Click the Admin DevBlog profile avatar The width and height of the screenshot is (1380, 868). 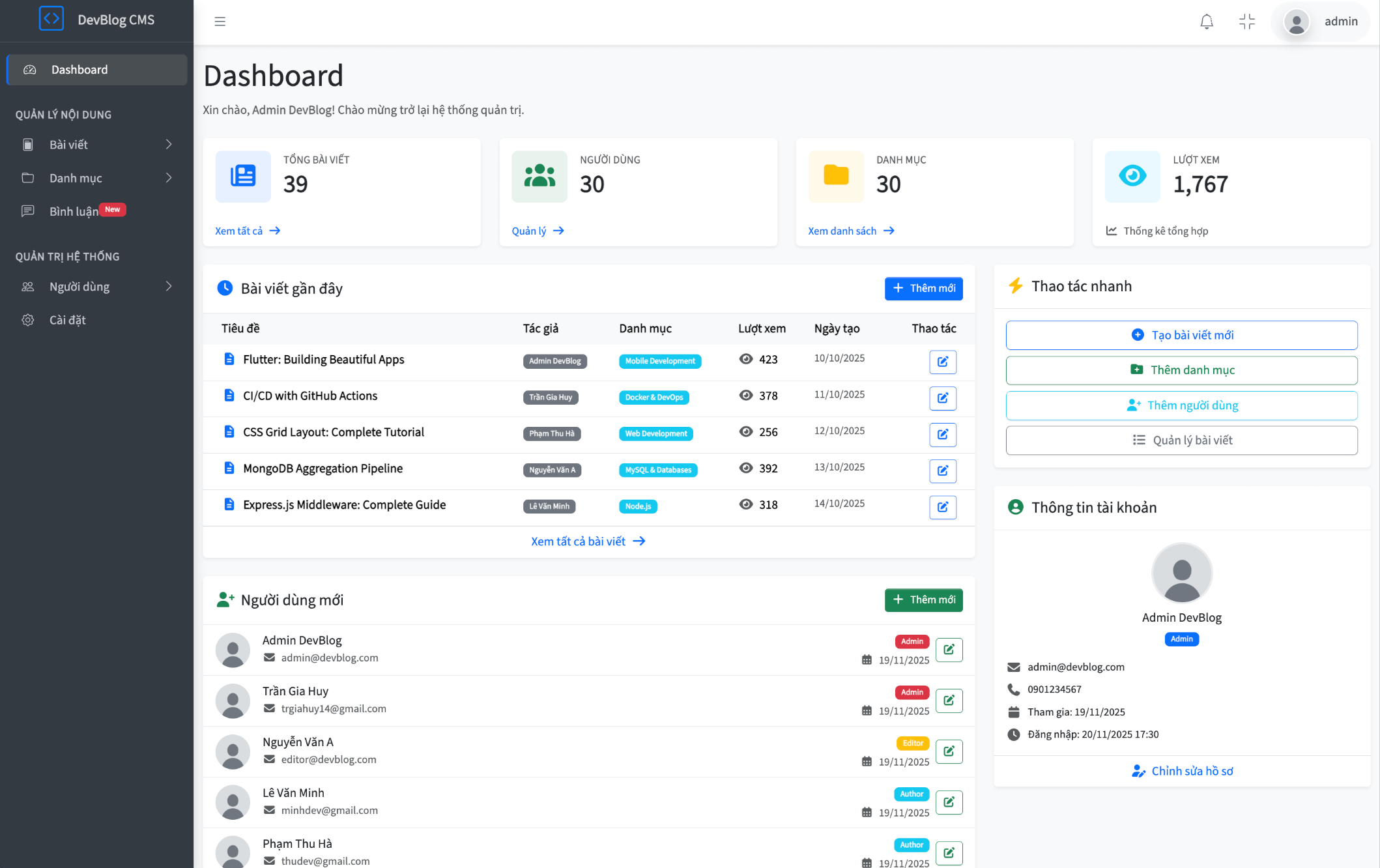(1182, 573)
